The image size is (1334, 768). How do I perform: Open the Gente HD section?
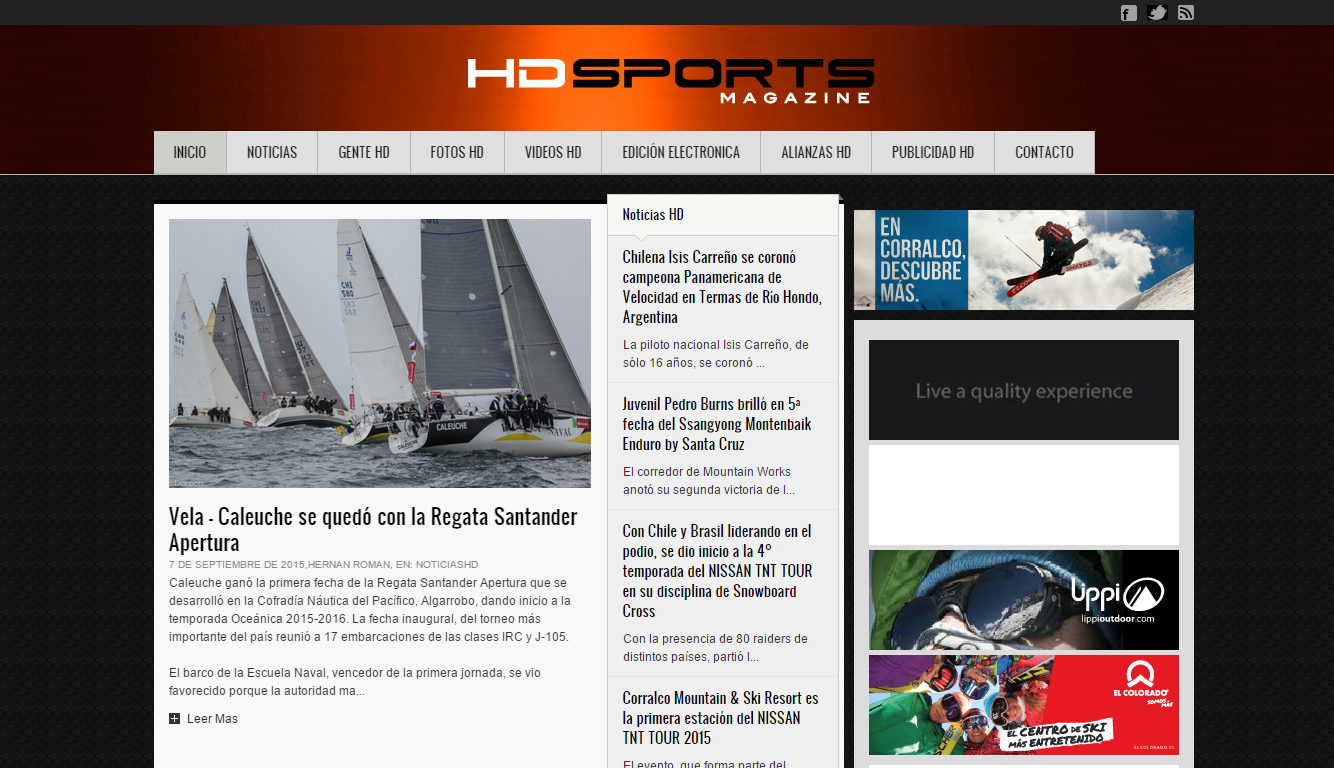(x=364, y=153)
